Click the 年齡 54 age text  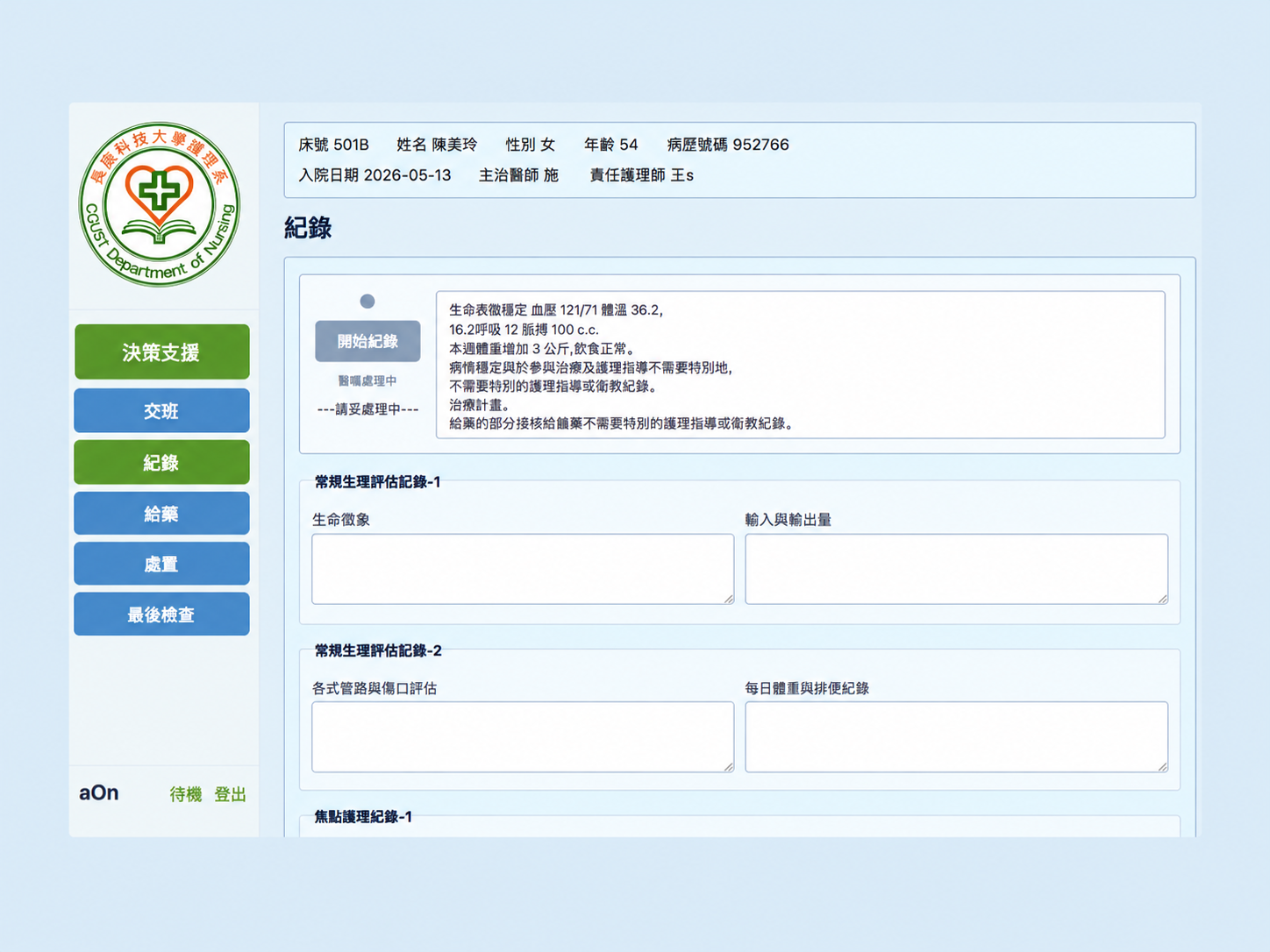point(611,145)
